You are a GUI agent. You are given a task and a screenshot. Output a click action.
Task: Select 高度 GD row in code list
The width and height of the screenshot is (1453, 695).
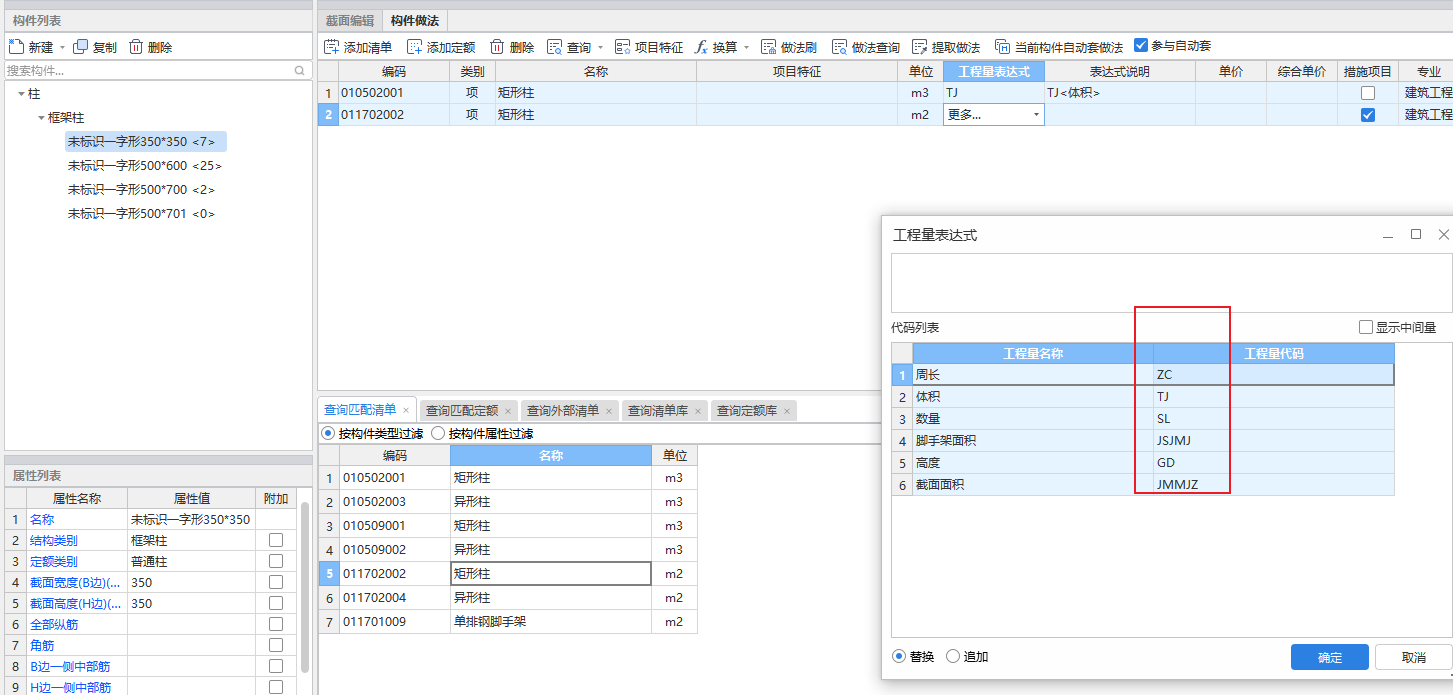pyautogui.click(x=1143, y=463)
